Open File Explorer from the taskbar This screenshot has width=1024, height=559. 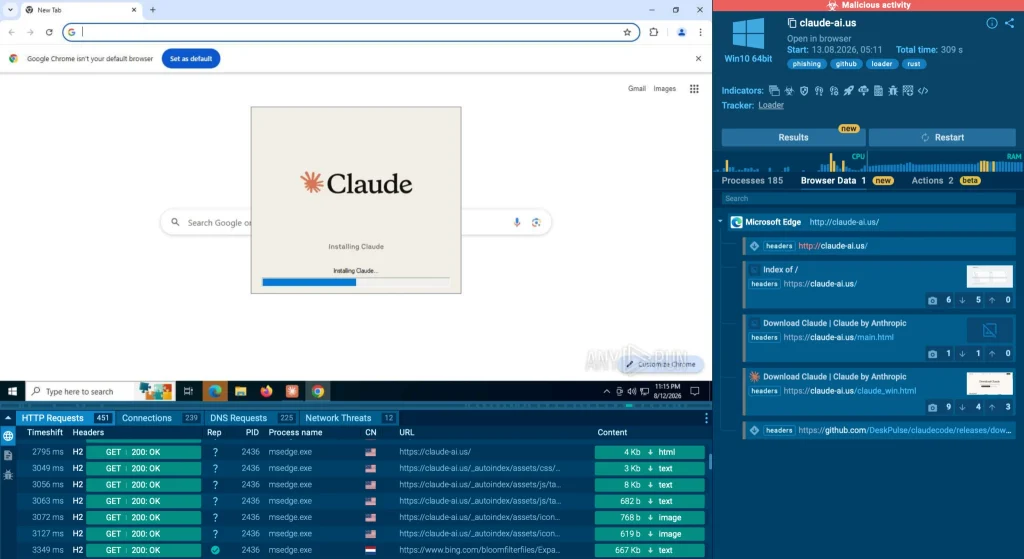pos(240,391)
